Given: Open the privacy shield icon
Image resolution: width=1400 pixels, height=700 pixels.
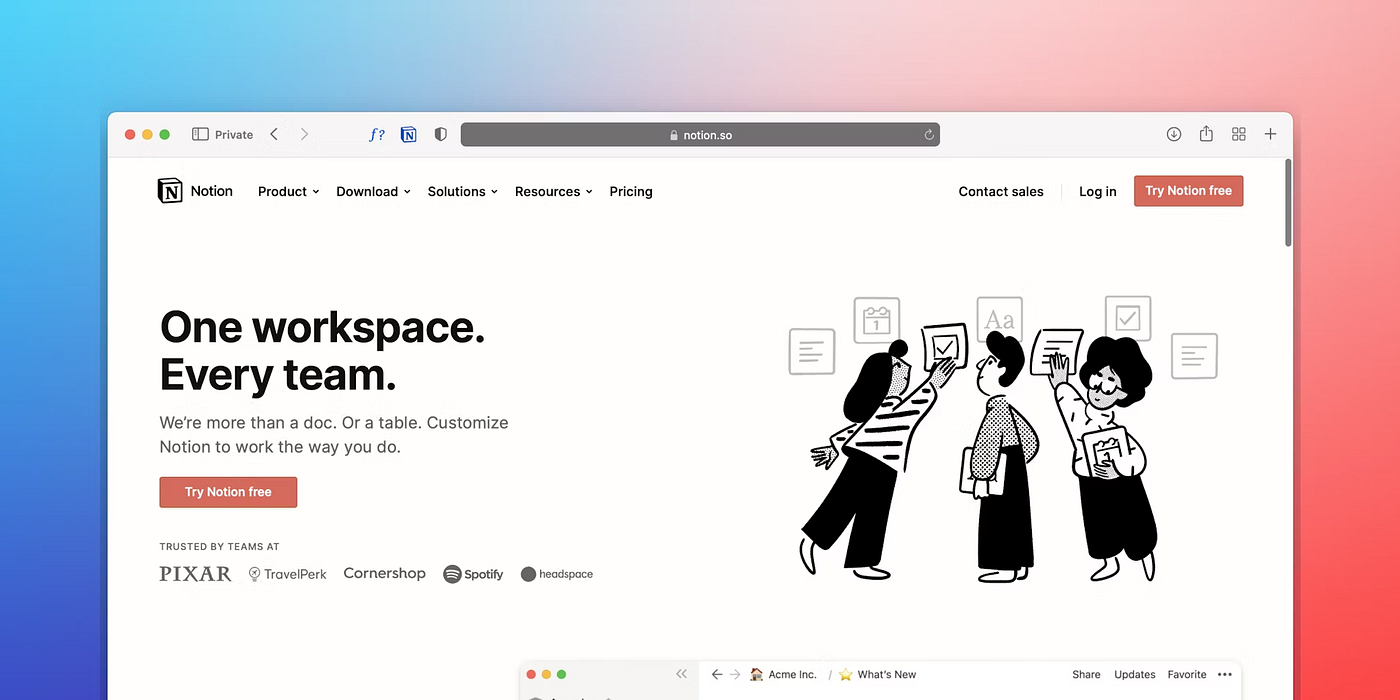Looking at the screenshot, I should (x=440, y=134).
